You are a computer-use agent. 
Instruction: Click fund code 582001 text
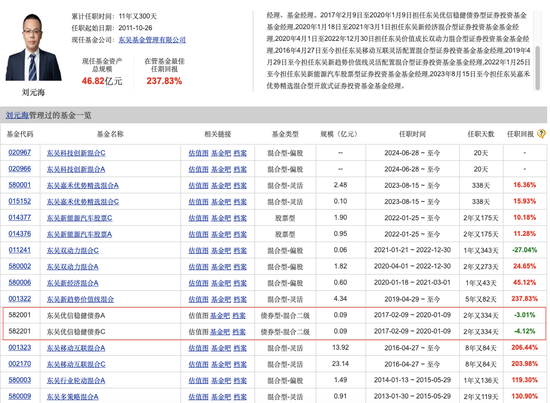[20, 315]
